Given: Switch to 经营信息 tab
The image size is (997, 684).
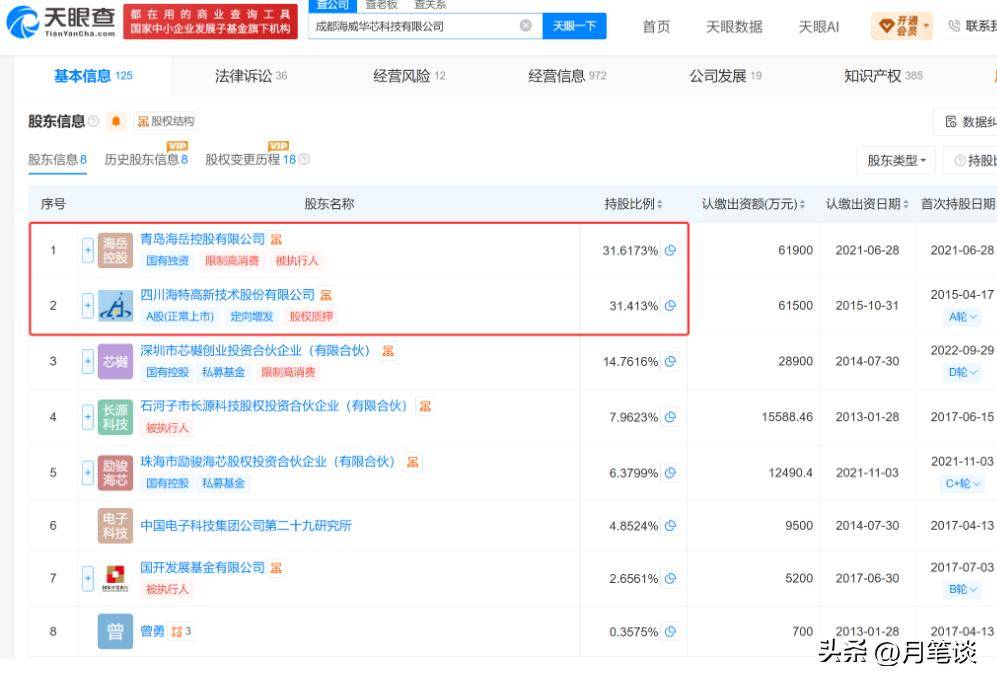Looking at the screenshot, I should (x=567, y=76).
